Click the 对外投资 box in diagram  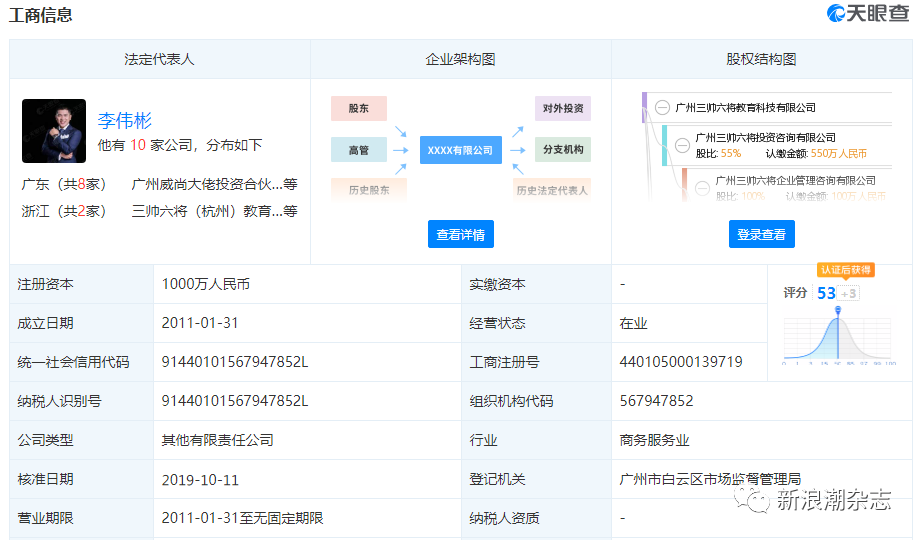(563, 109)
